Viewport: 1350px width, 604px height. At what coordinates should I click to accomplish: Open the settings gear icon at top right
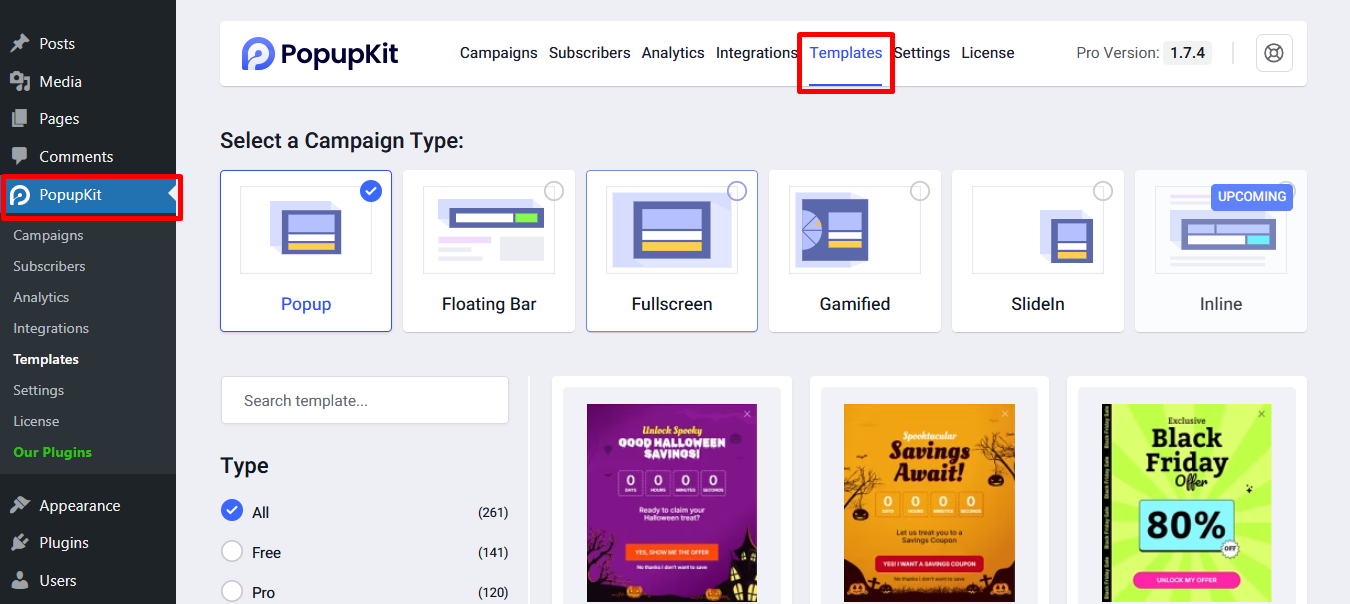click(1274, 53)
